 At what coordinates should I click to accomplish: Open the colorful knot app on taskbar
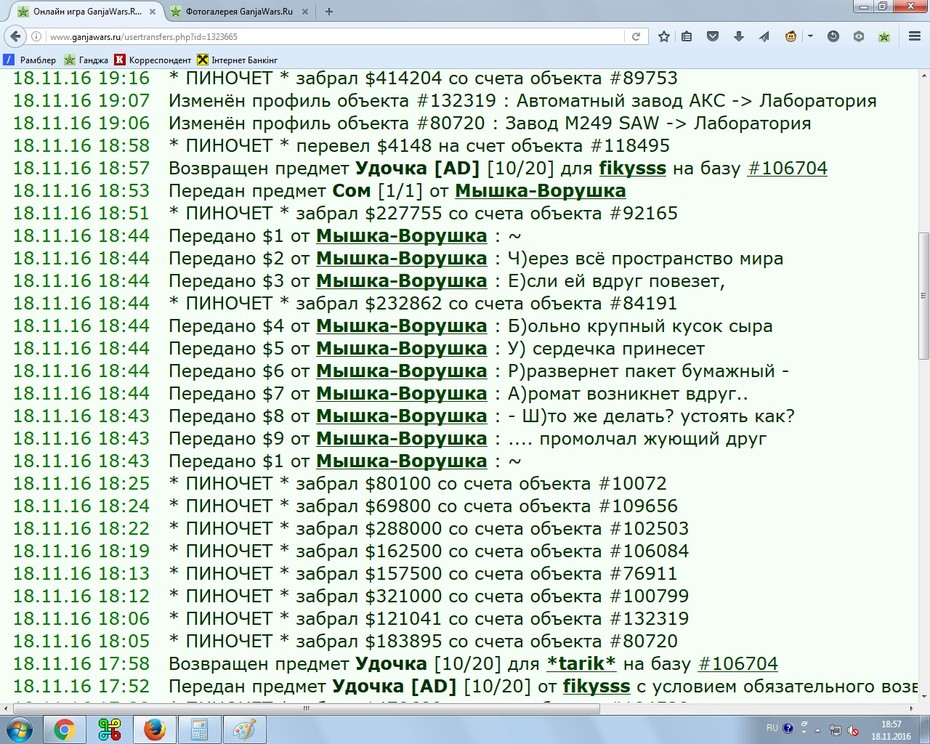click(109, 730)
